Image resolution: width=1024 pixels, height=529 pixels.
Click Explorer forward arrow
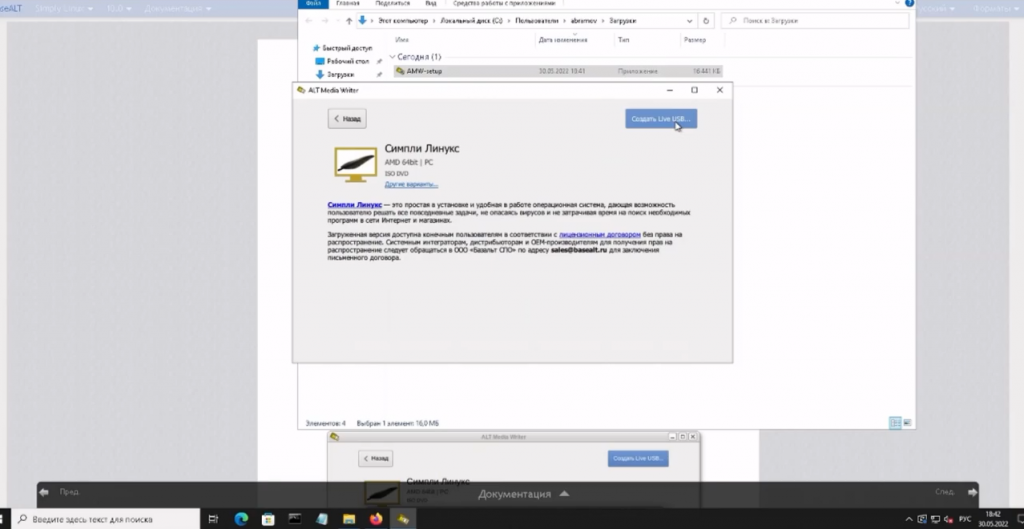[x=325, y=21]
